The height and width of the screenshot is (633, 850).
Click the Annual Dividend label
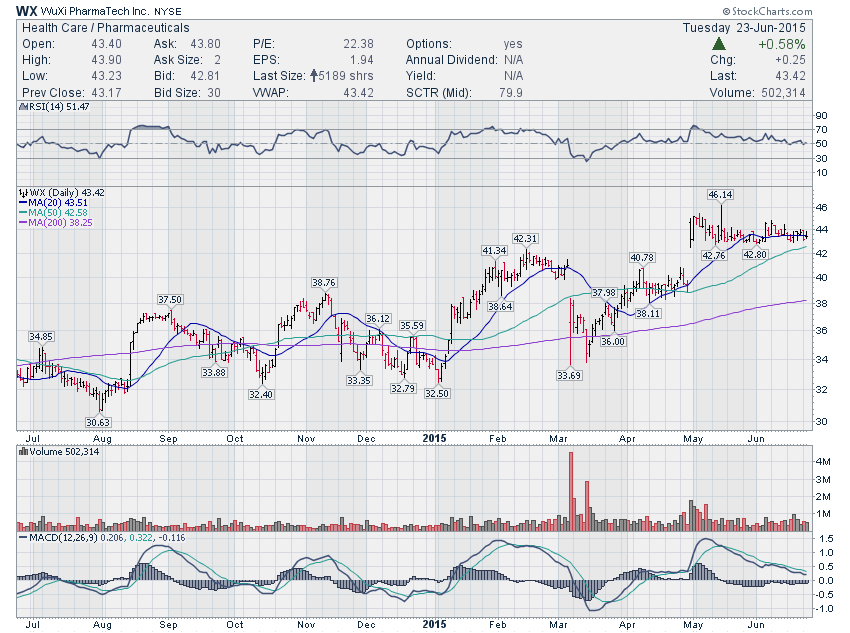(452, 60)
